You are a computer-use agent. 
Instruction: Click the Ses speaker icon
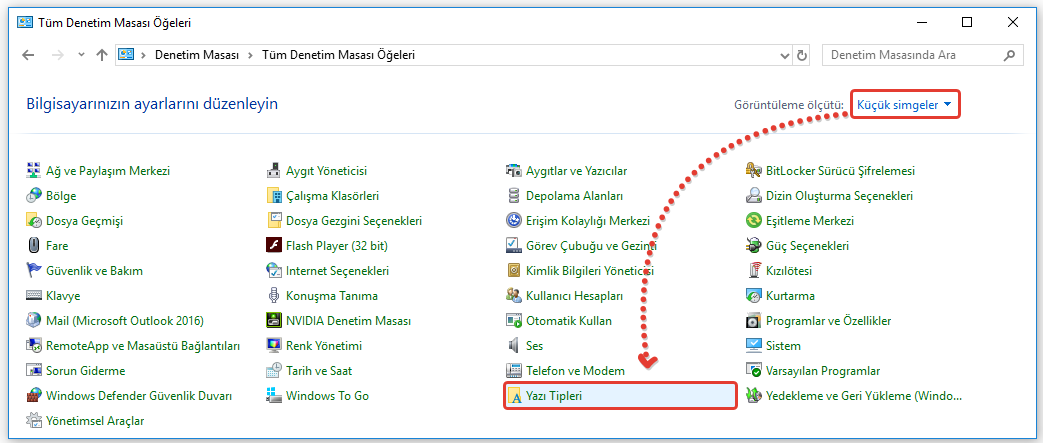pyautogui.click(x=514, y=346)
